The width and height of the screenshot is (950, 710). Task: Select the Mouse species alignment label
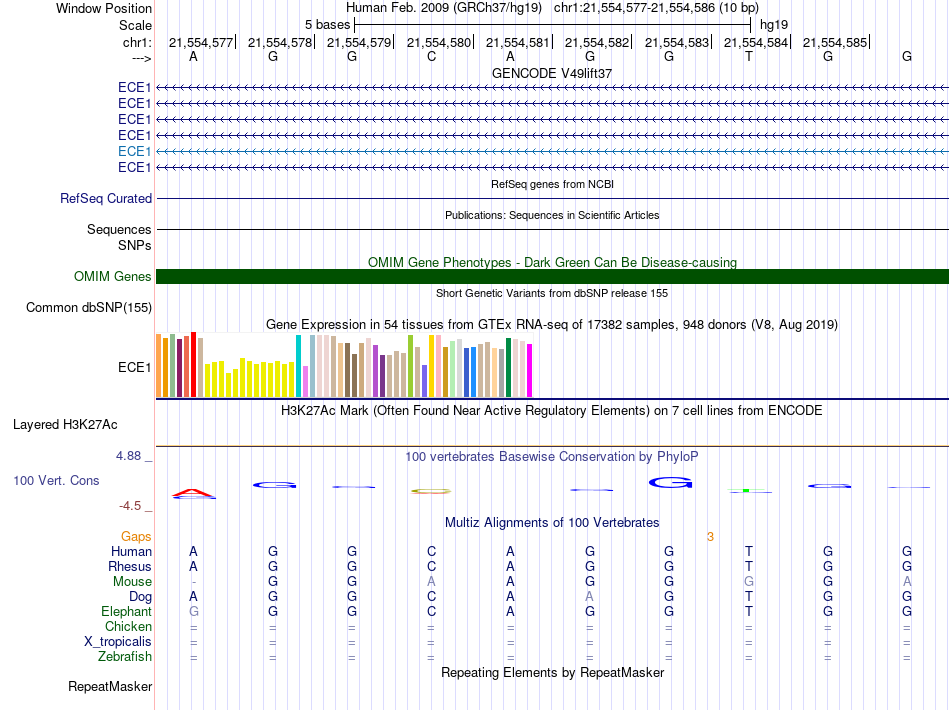pos(132,582)
